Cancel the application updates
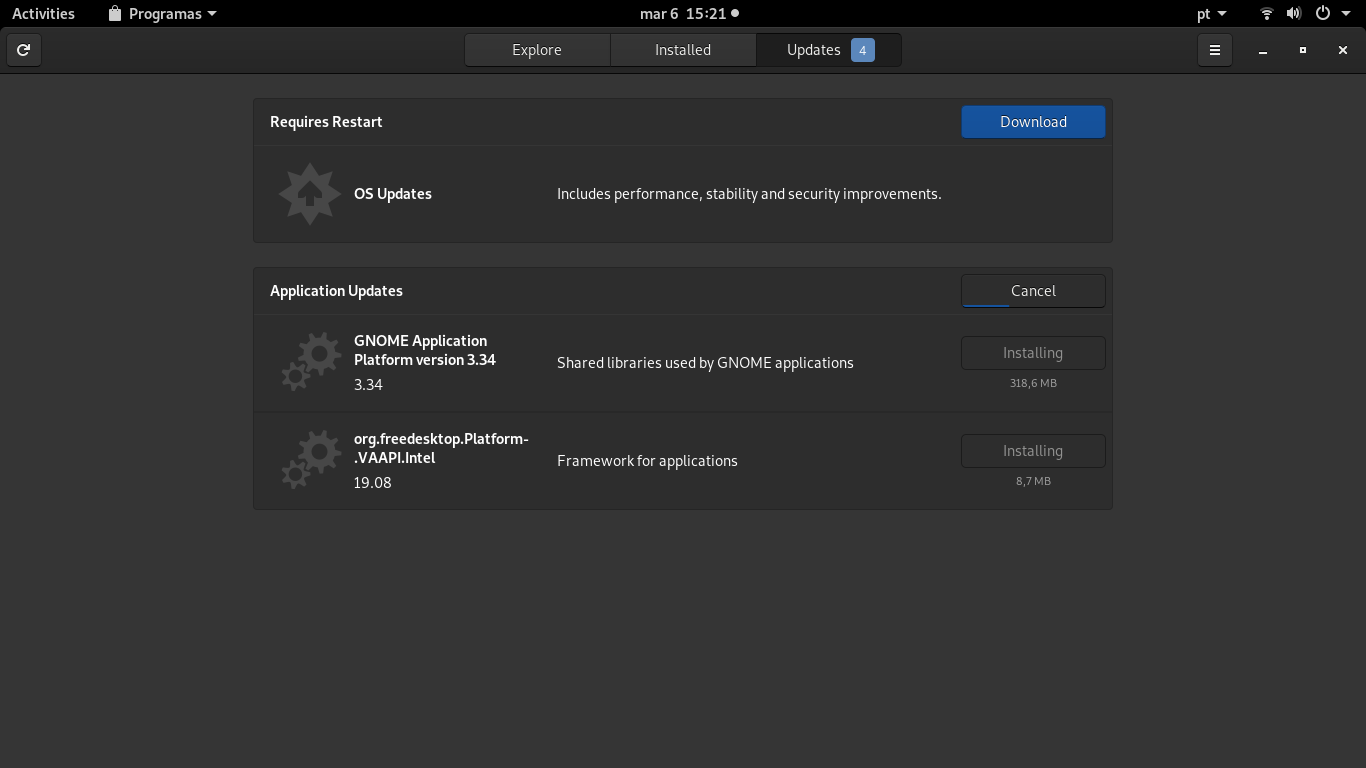 tap(1033, 291)
